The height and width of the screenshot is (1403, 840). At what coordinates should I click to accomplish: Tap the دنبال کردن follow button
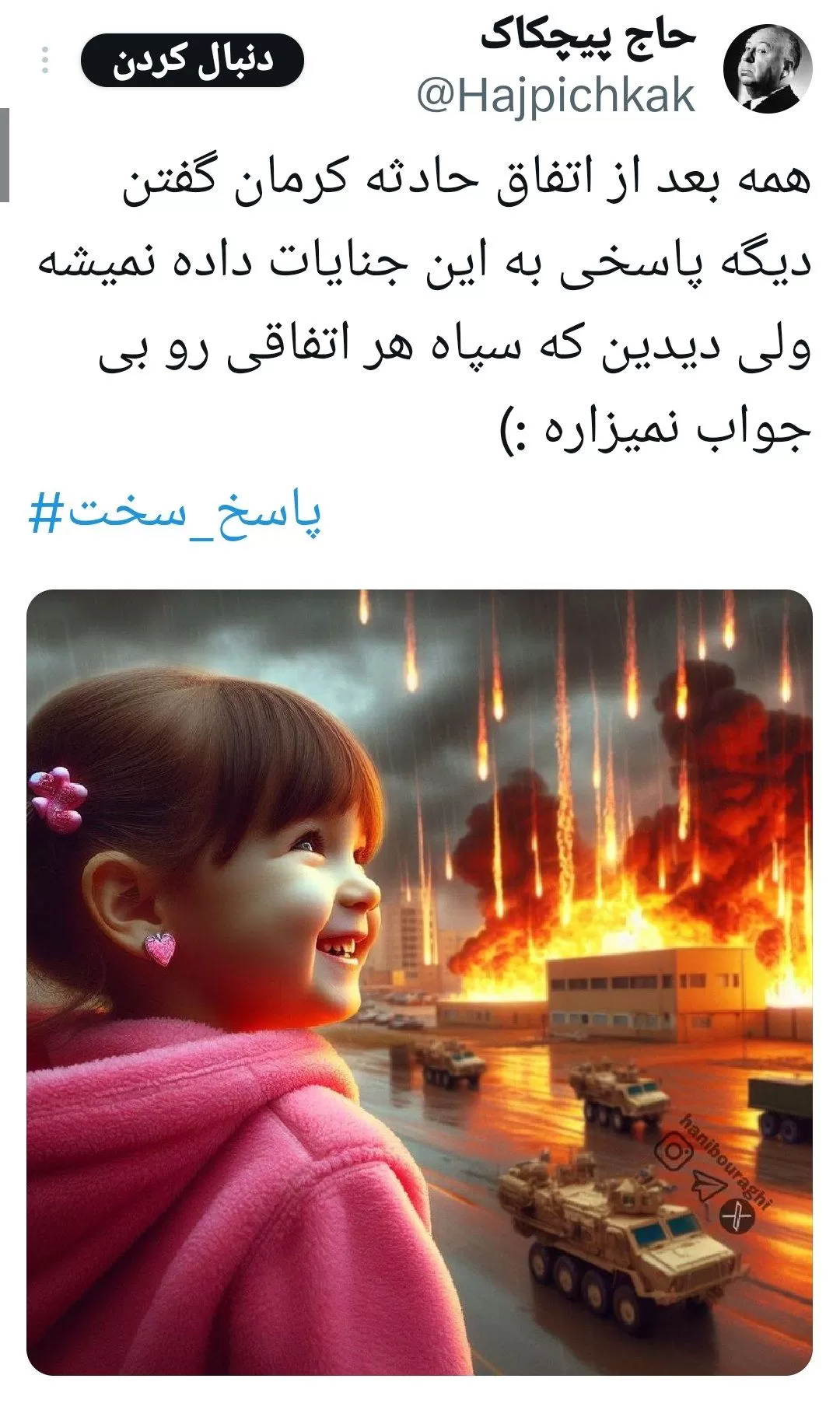[192, 60]
